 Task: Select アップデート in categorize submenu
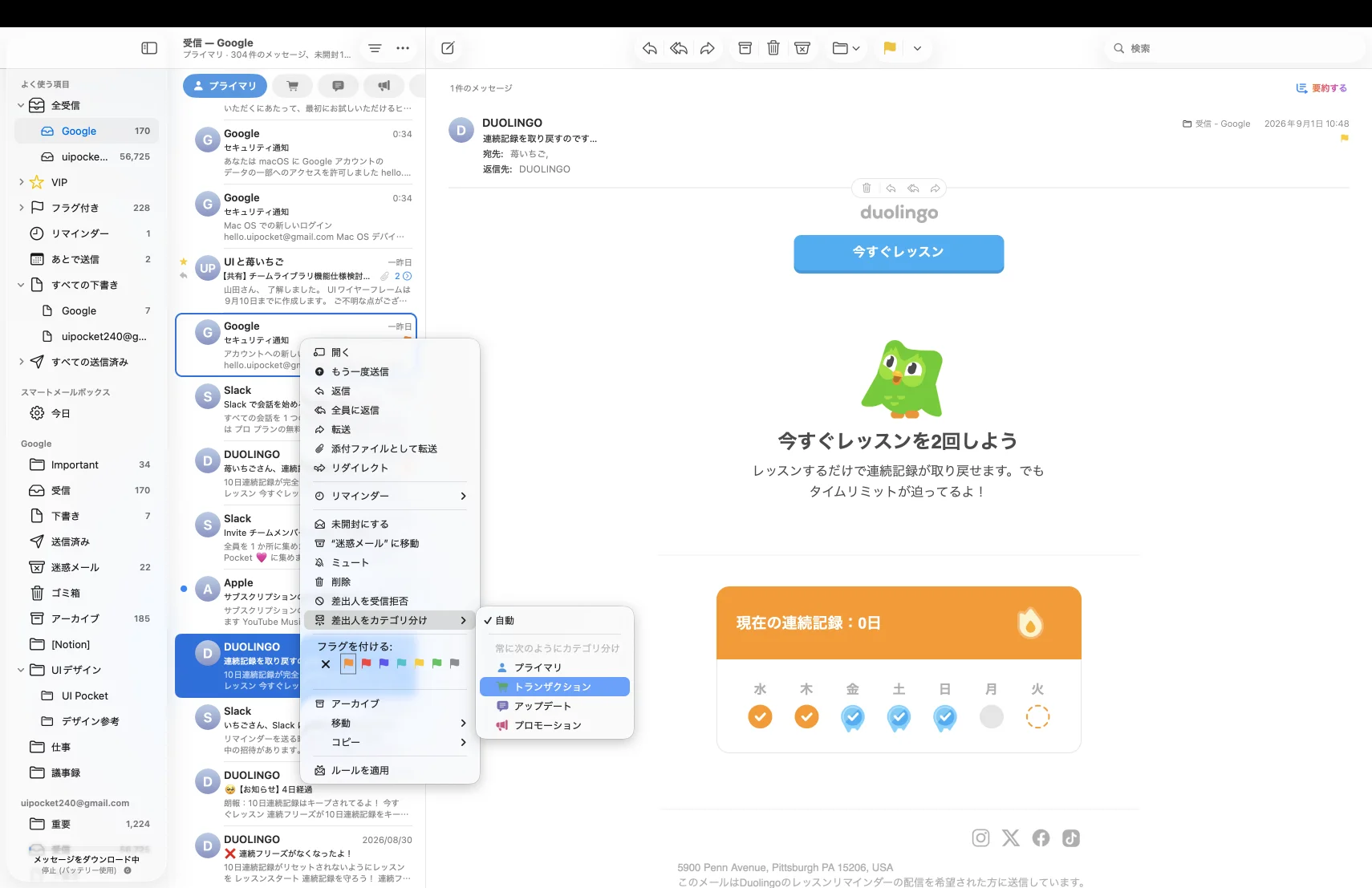click(x=554, y=706)
